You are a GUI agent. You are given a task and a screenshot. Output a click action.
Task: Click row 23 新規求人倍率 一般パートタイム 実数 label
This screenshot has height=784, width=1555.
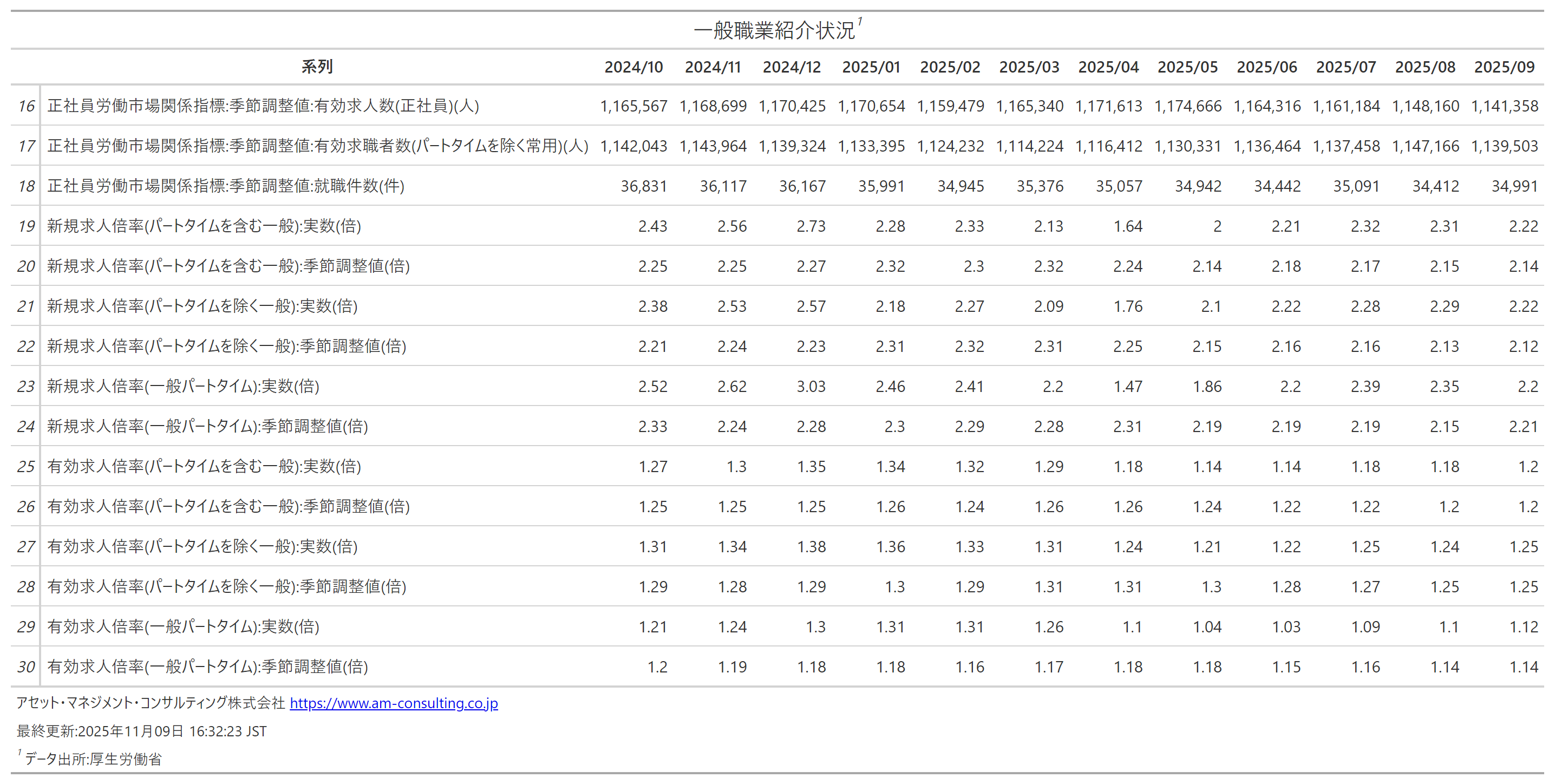183,386
